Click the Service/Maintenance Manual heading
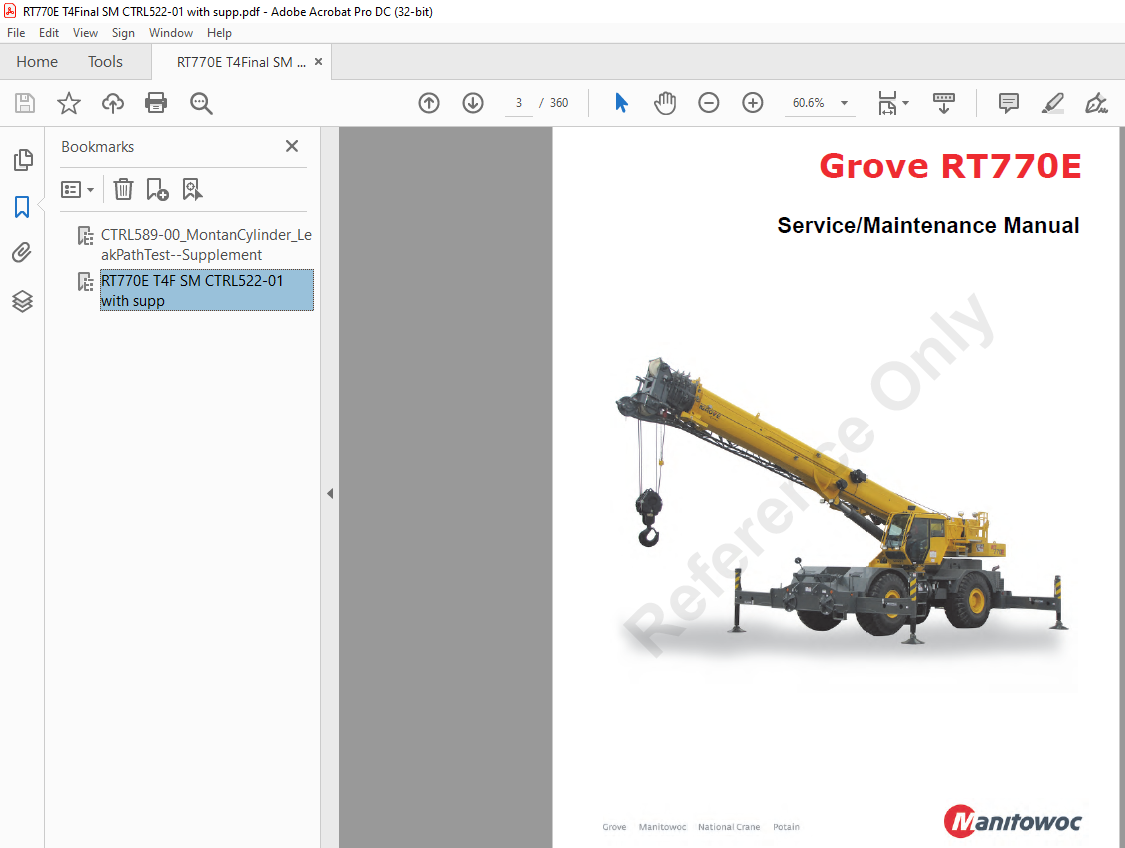 [928, 225]
